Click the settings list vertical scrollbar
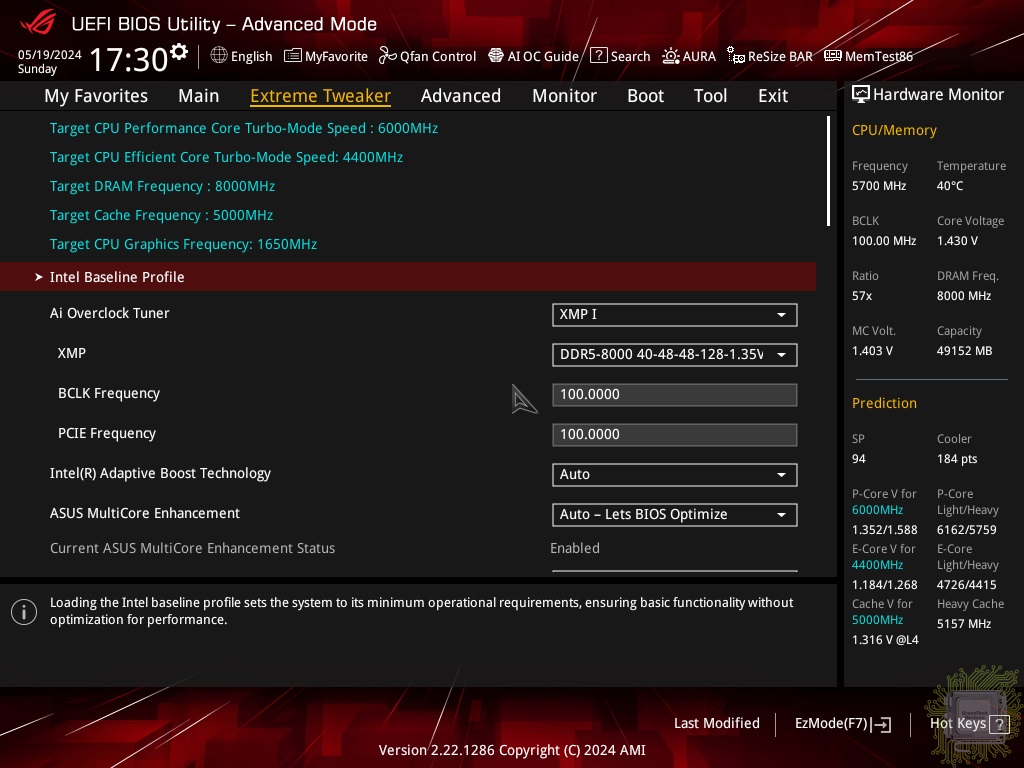This screenshot has width=1024, height=768. [x=828, y=171]
